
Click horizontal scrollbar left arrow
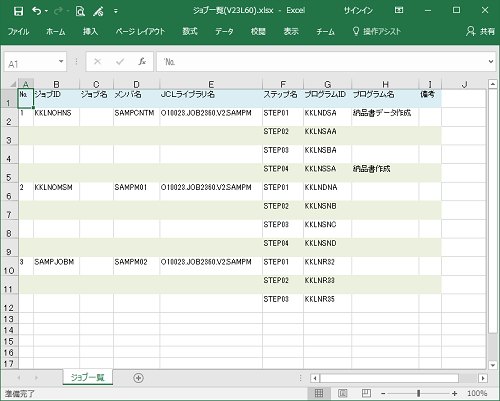click(315, 378)
